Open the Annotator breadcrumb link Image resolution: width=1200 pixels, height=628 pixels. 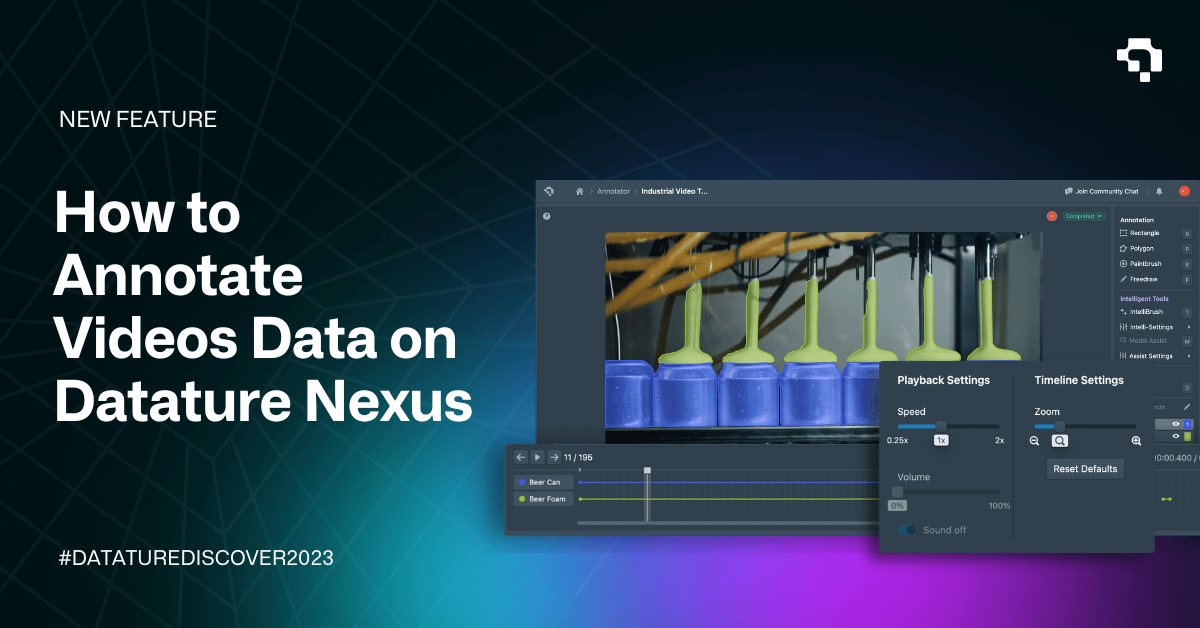coord(612,190)
